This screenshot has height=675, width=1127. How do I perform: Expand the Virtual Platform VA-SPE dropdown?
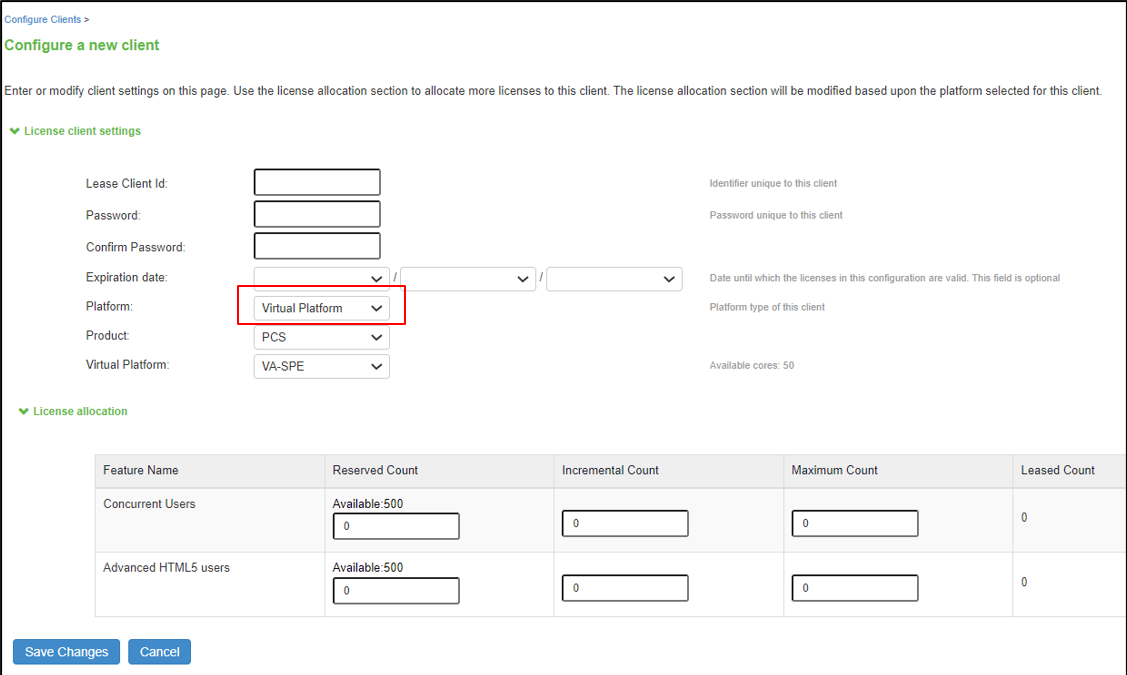321,367
